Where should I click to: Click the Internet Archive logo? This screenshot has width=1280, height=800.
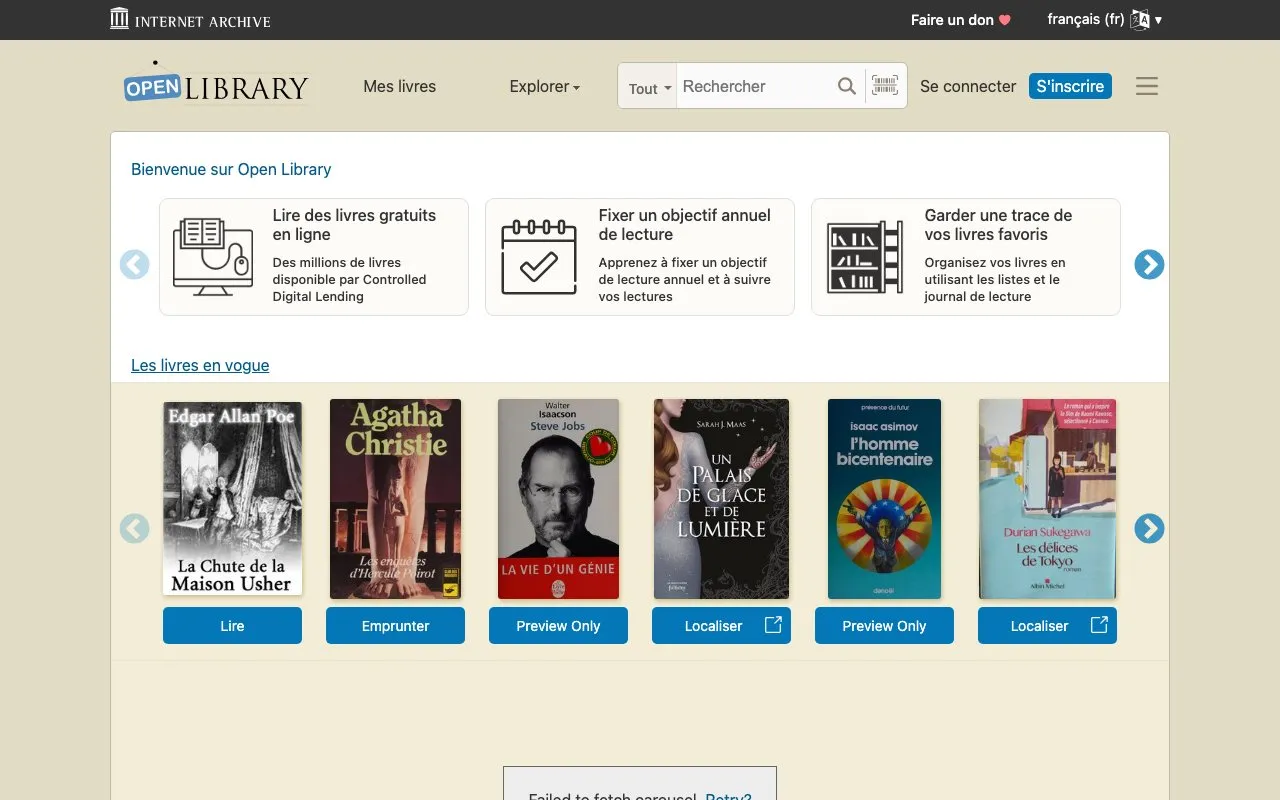190,19
